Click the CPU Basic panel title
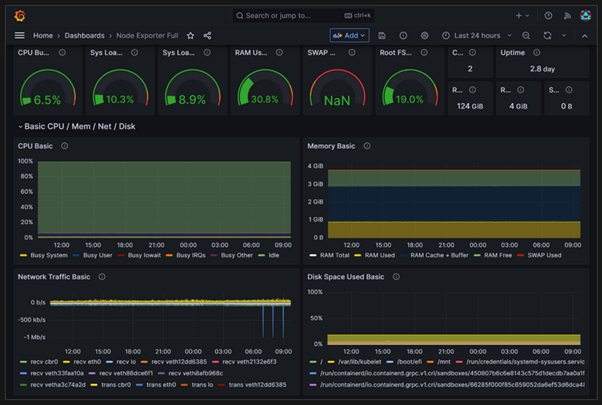602x406 pixels. 35,146
